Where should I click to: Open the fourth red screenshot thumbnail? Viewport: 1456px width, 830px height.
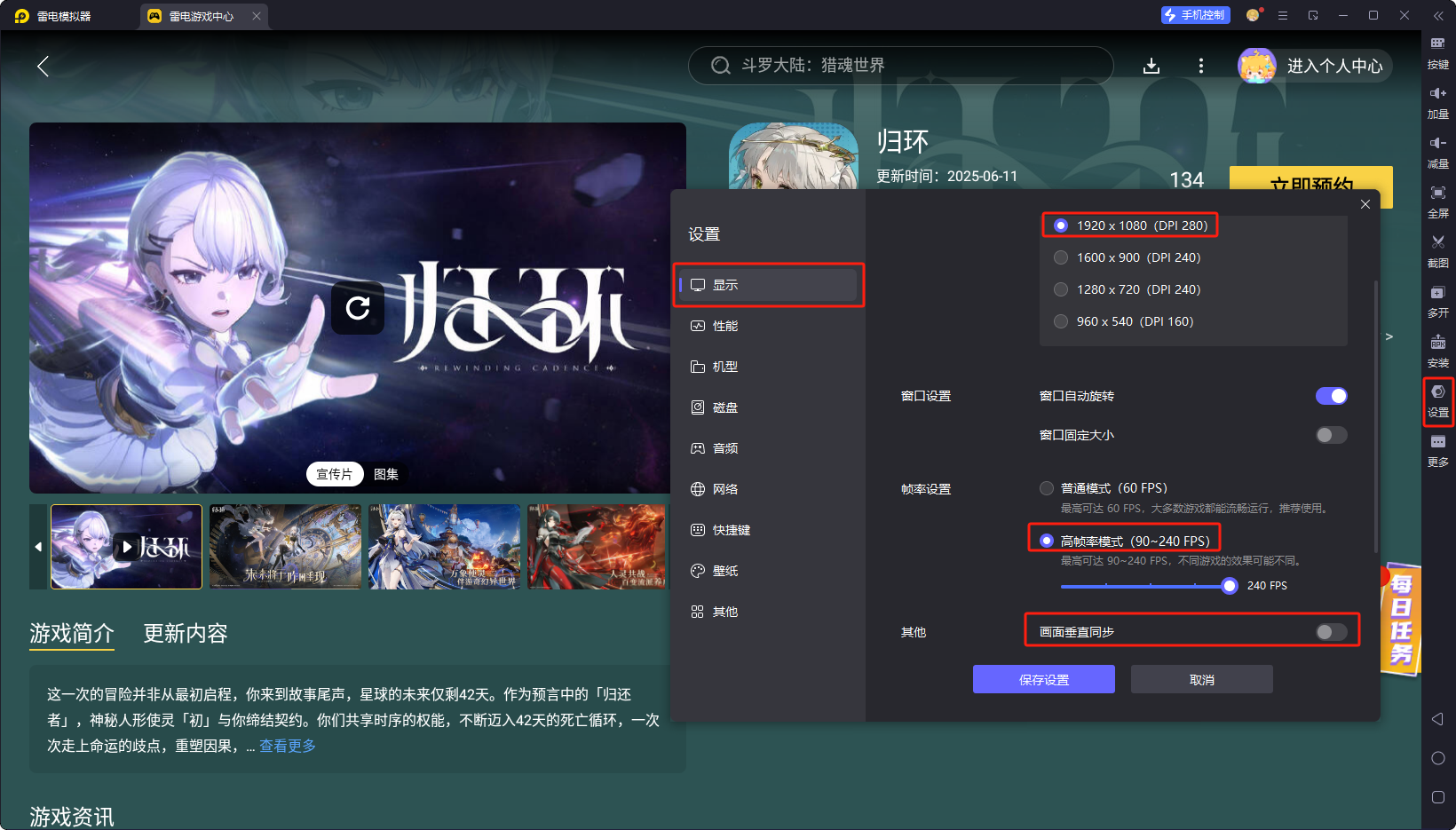click(597, 547)
